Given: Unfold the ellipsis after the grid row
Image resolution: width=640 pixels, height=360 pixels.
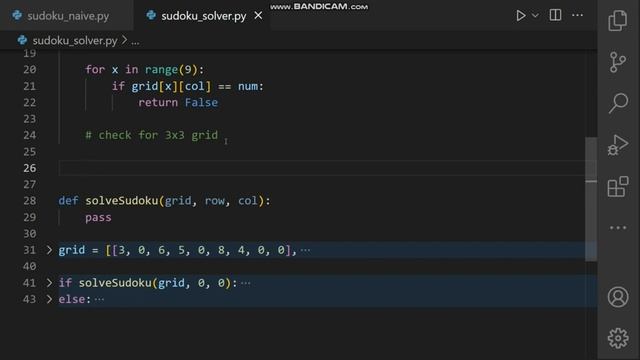Looking at the screenshot, I should (x=305, y=250).
